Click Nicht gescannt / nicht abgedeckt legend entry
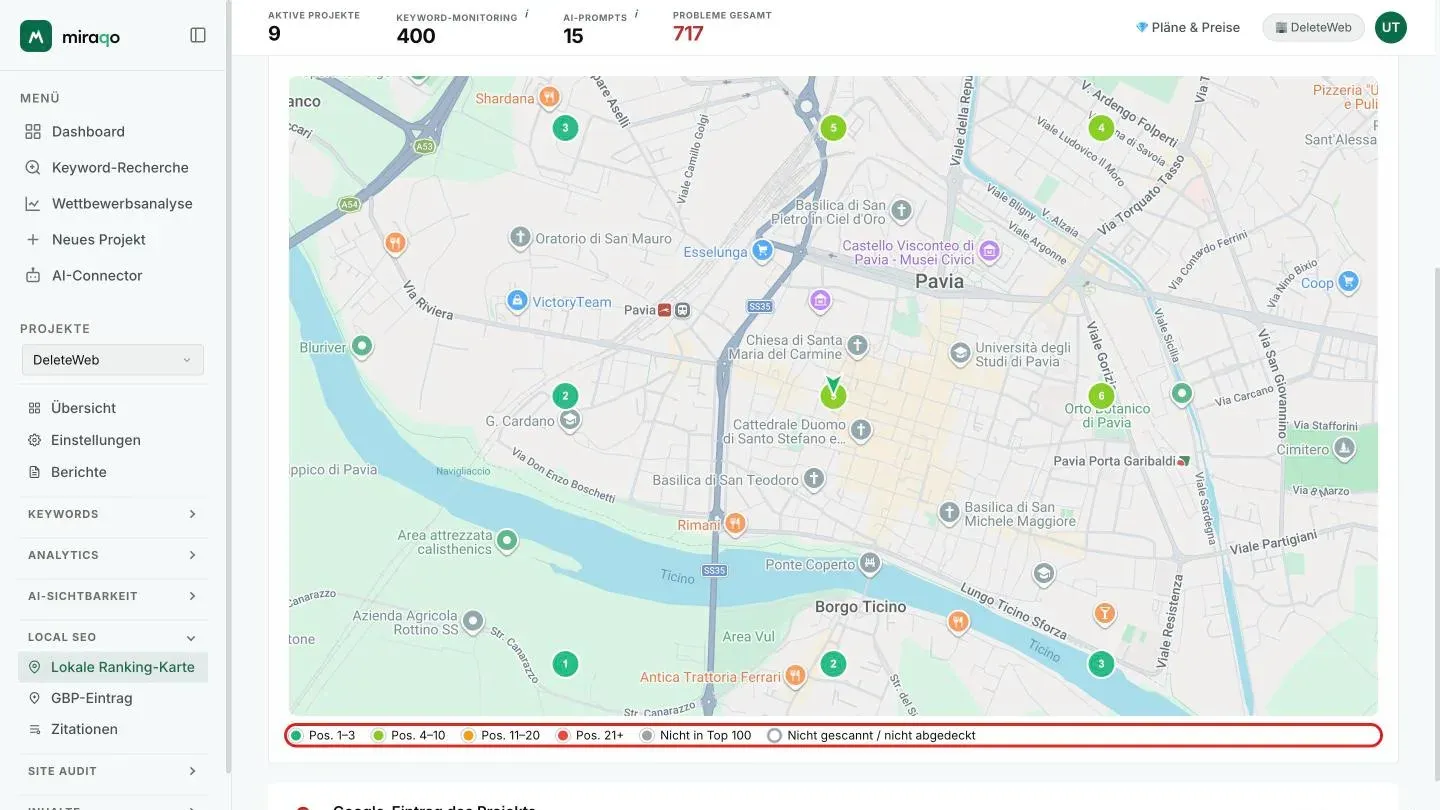 pyautogui.click(x=872, y=736)
